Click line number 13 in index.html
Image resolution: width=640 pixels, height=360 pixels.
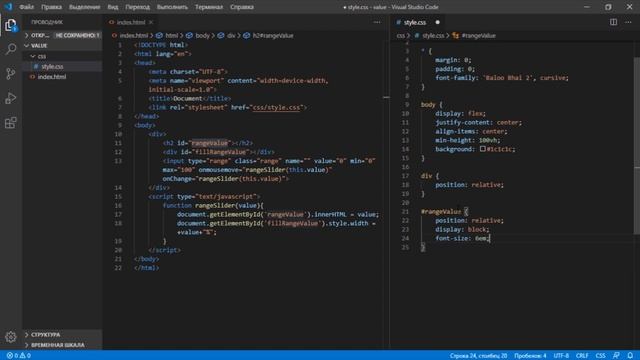coord(118,161)
